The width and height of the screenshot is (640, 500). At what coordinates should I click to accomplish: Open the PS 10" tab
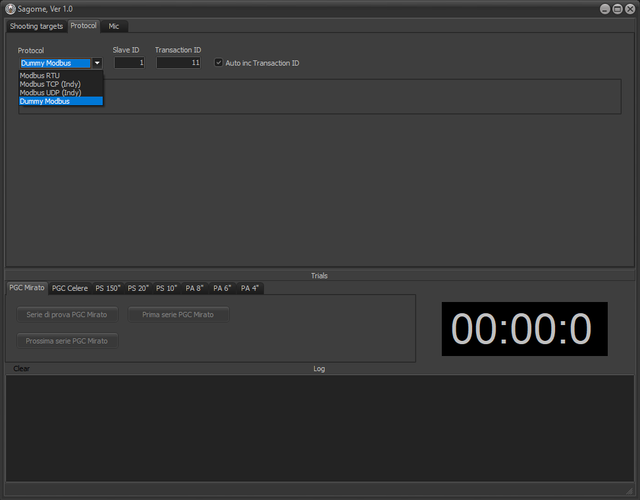click(167, 288)
